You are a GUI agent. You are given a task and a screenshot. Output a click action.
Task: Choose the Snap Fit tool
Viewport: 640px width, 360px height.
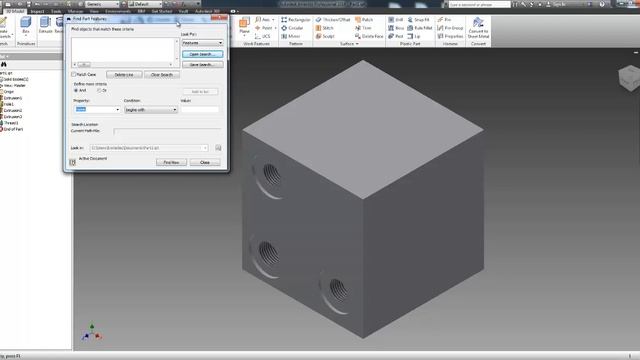click(418, 20)
